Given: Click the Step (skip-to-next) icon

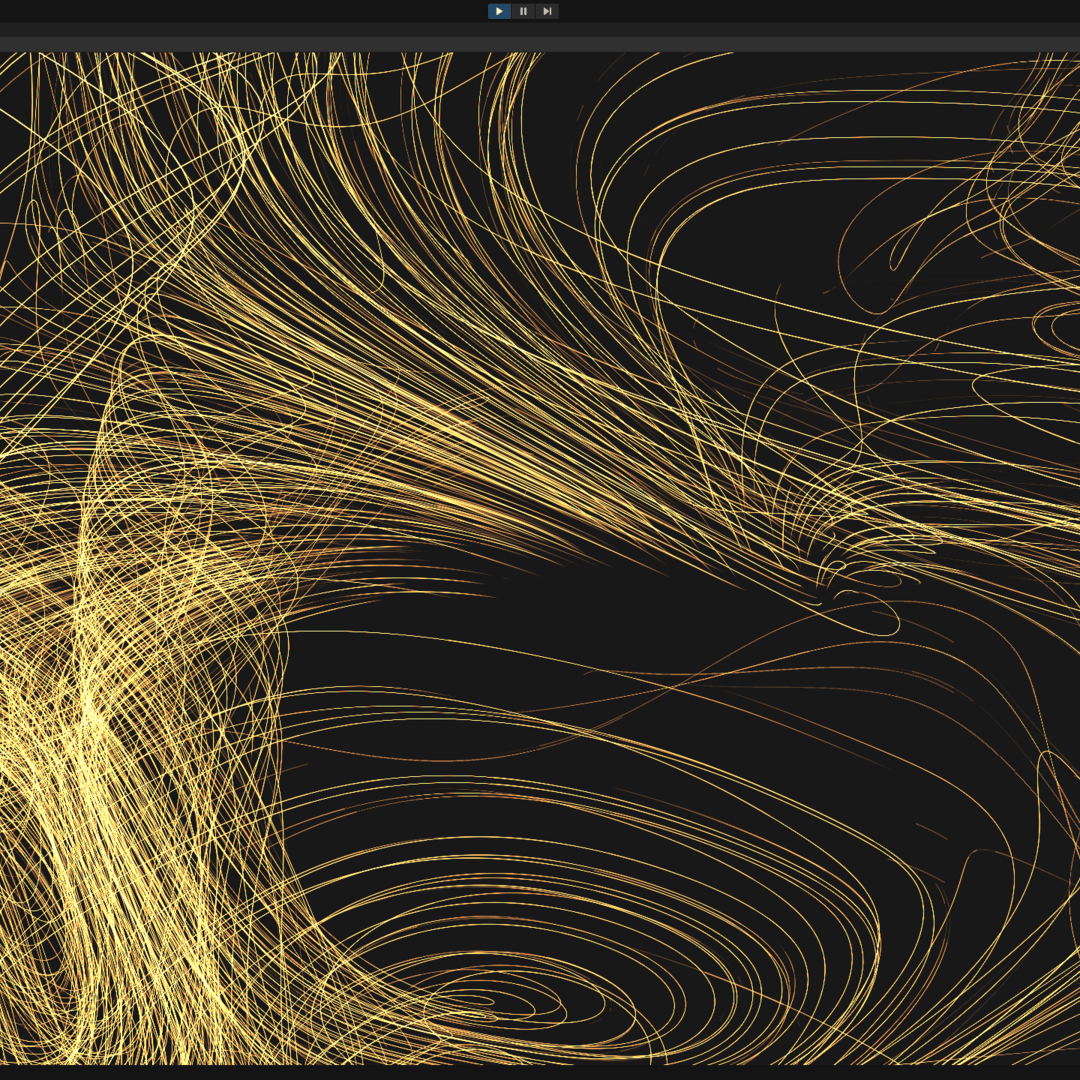Looking at the screenshot, I should click(x=547, y=11).
